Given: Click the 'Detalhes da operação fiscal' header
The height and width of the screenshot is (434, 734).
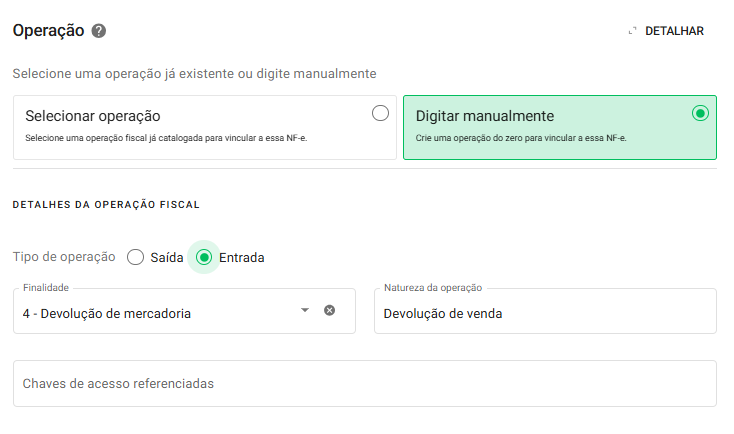Looking at the screenshot, I should pos(106,204).
